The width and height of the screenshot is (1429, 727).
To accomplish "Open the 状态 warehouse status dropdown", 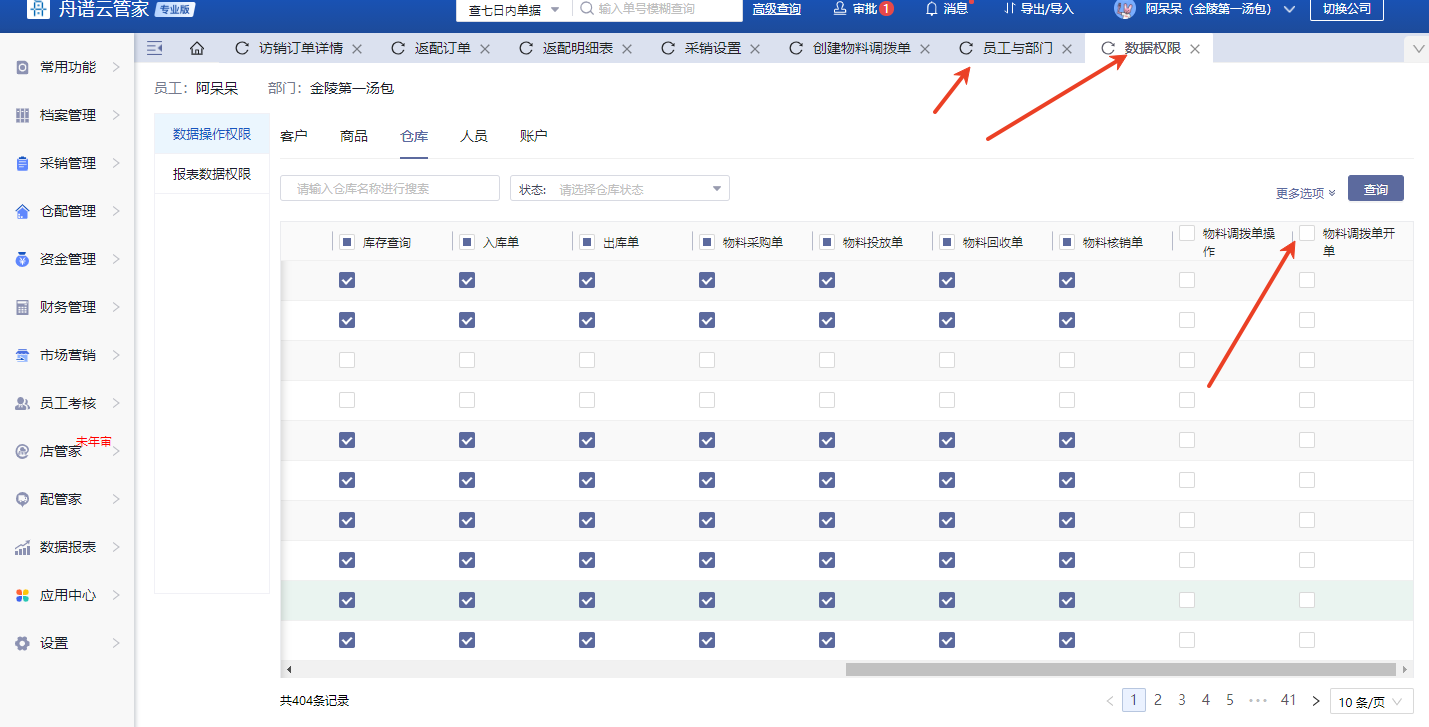I will point(620,189).
